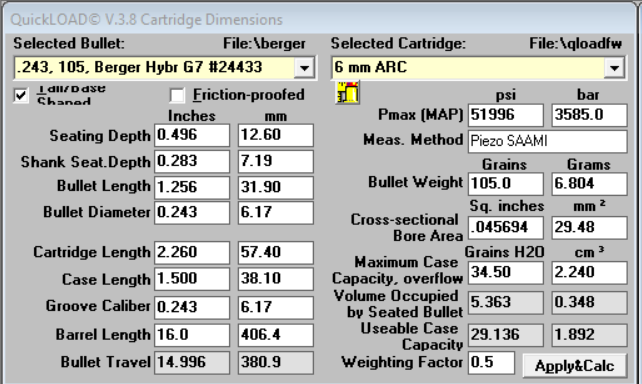
Task: Click the Meas. Method field Piezo SAAMI
Action: [547, 141]
